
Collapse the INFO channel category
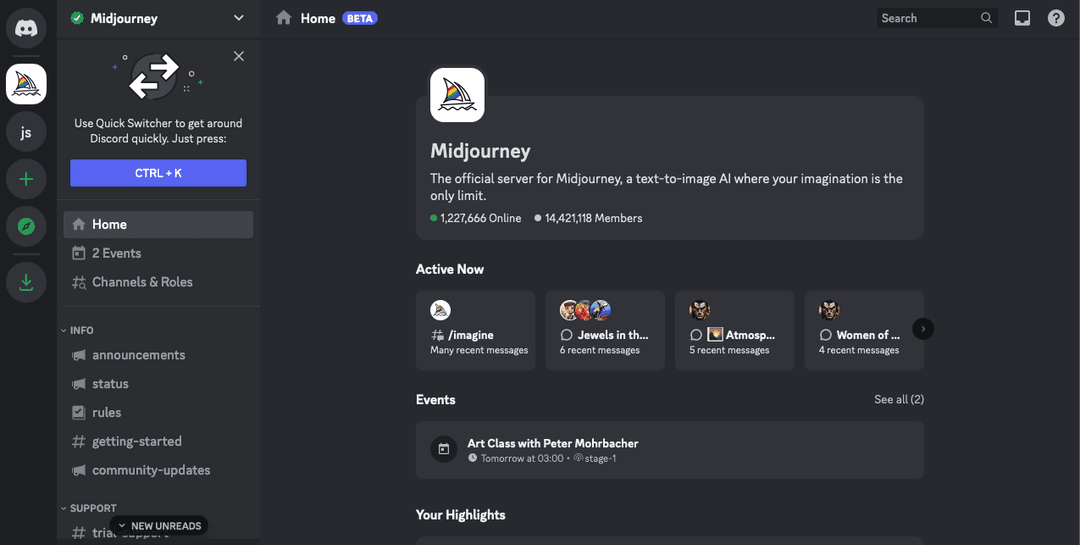coord(81,330)
